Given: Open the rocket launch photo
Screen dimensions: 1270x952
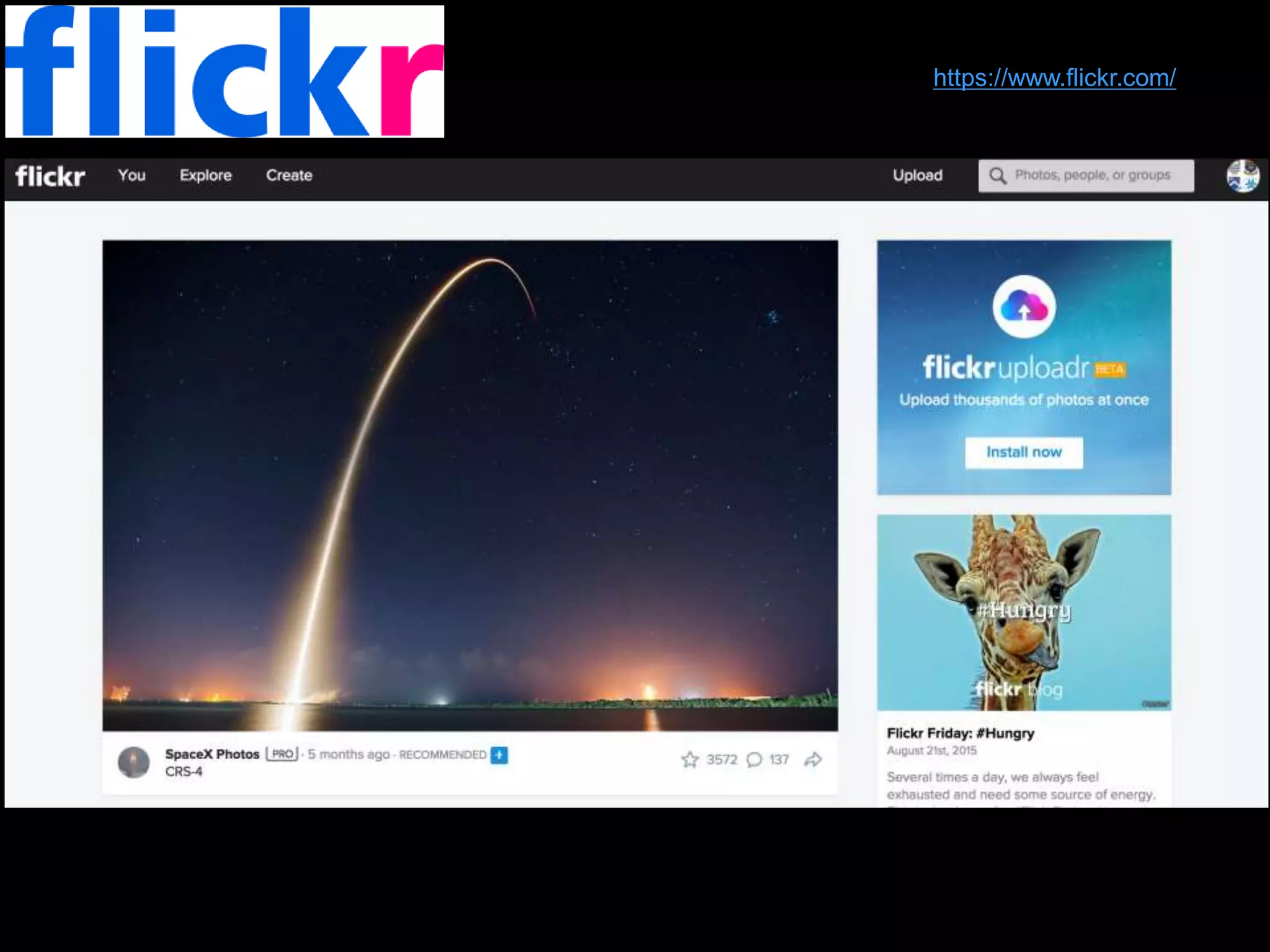Looking at the screenshot, I should (470, 485).
